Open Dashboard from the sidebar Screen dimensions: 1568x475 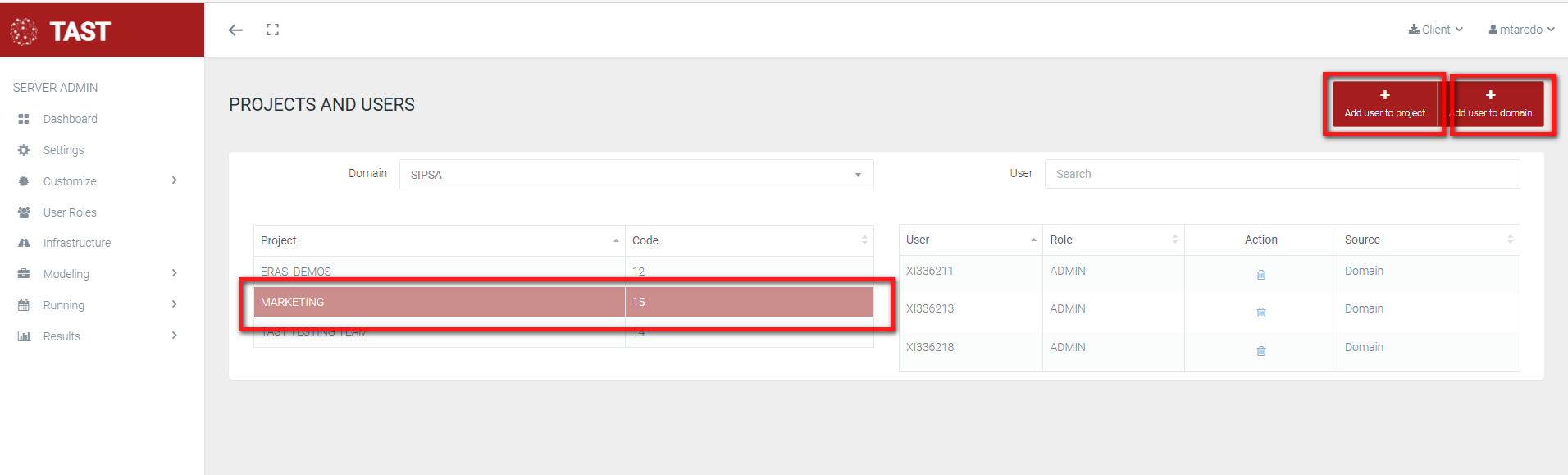70,119
